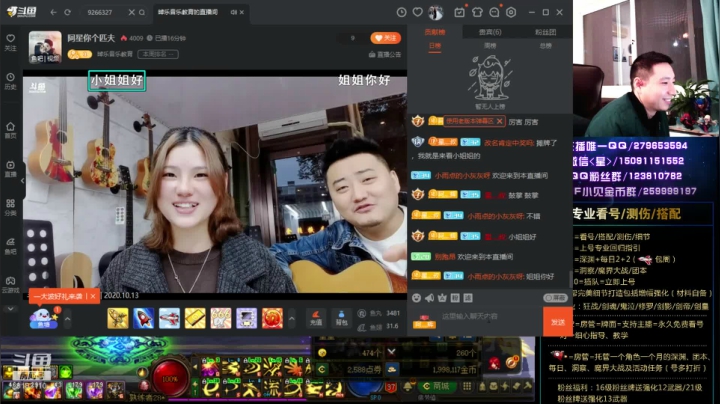Expand the arrow next to fish pond icon
The image size is (720, 404).
[68, 319]
